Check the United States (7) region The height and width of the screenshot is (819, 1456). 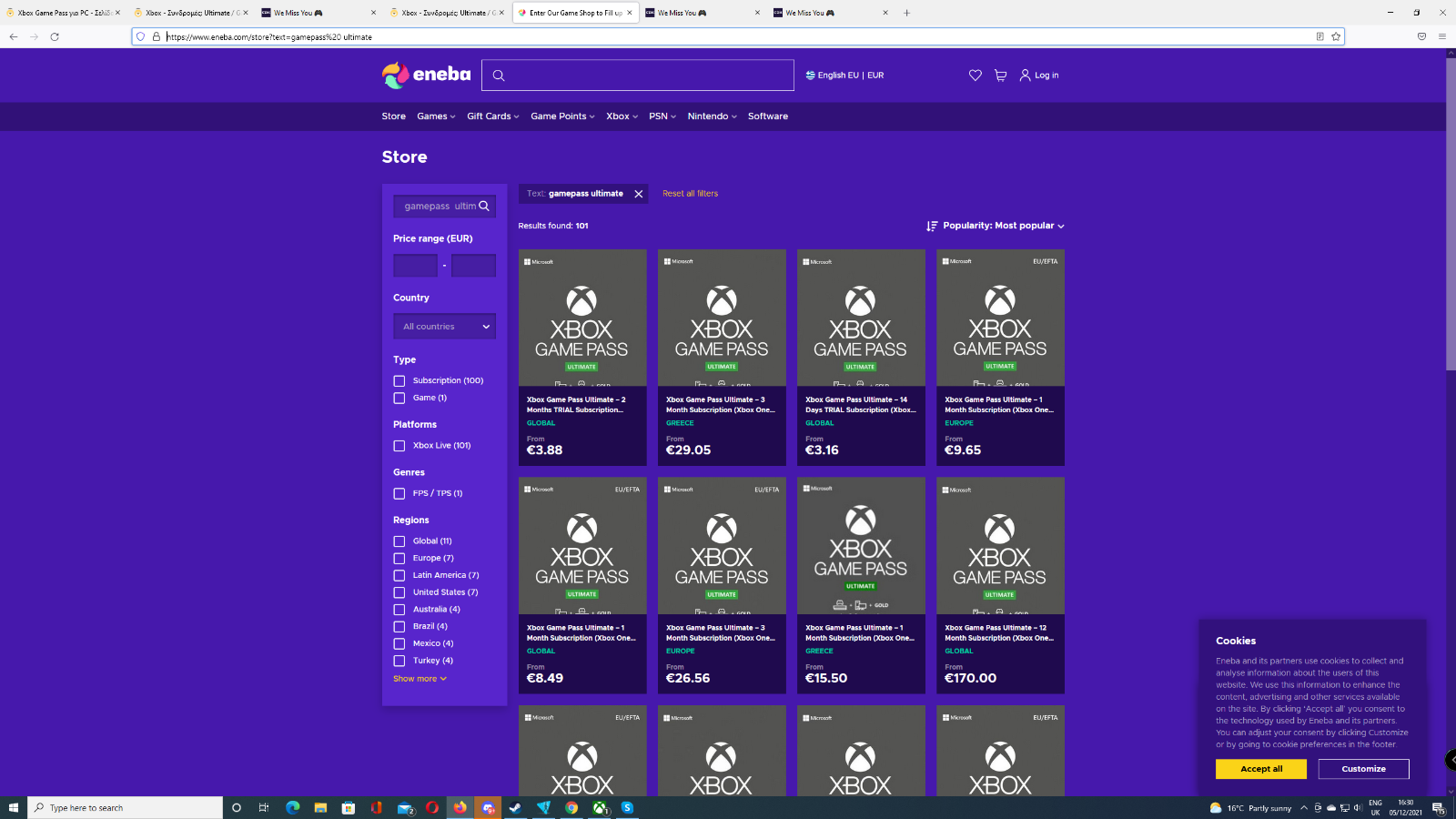click(x=399, y=592)
